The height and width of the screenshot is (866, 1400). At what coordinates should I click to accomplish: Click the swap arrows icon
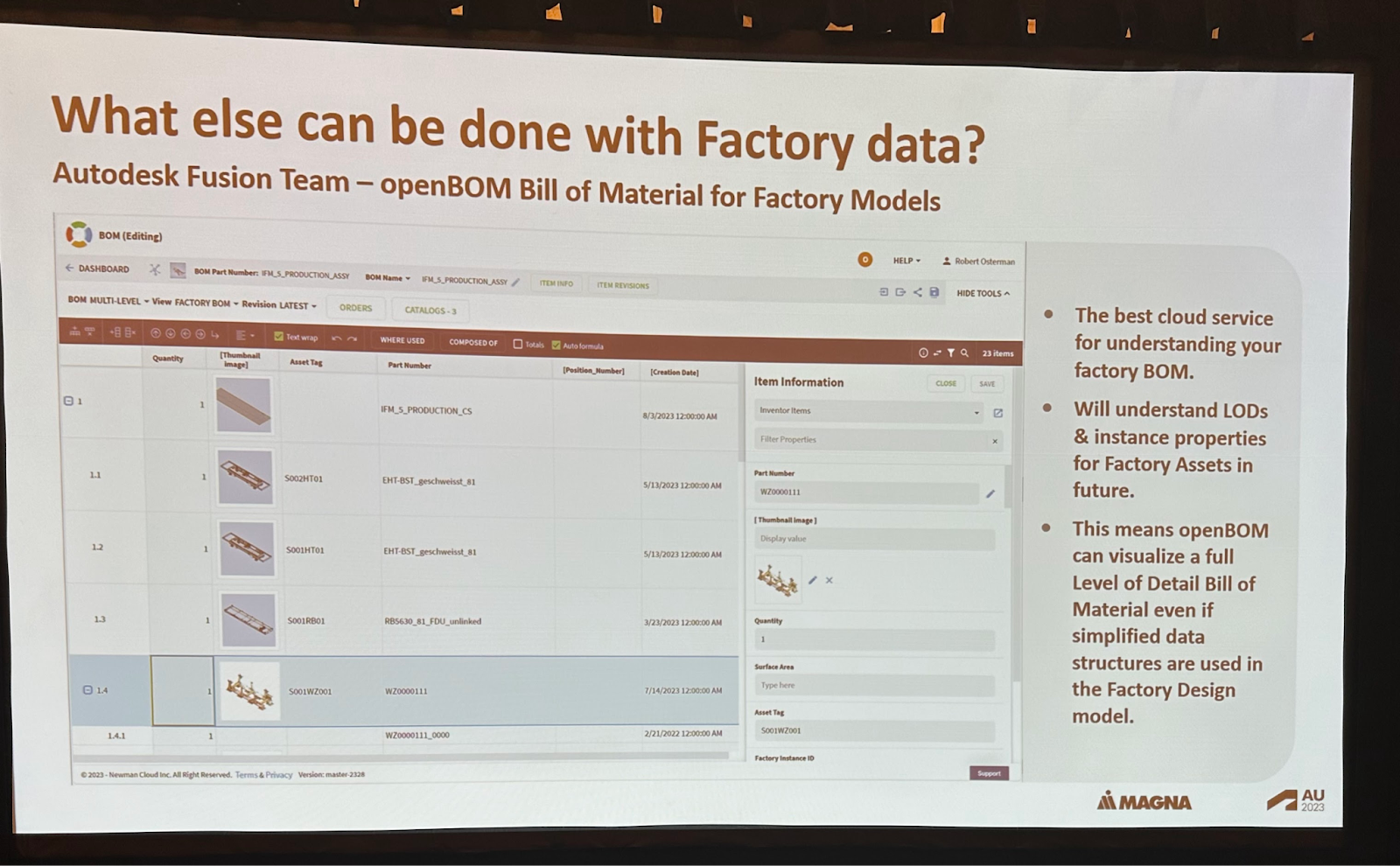[937, 353]
